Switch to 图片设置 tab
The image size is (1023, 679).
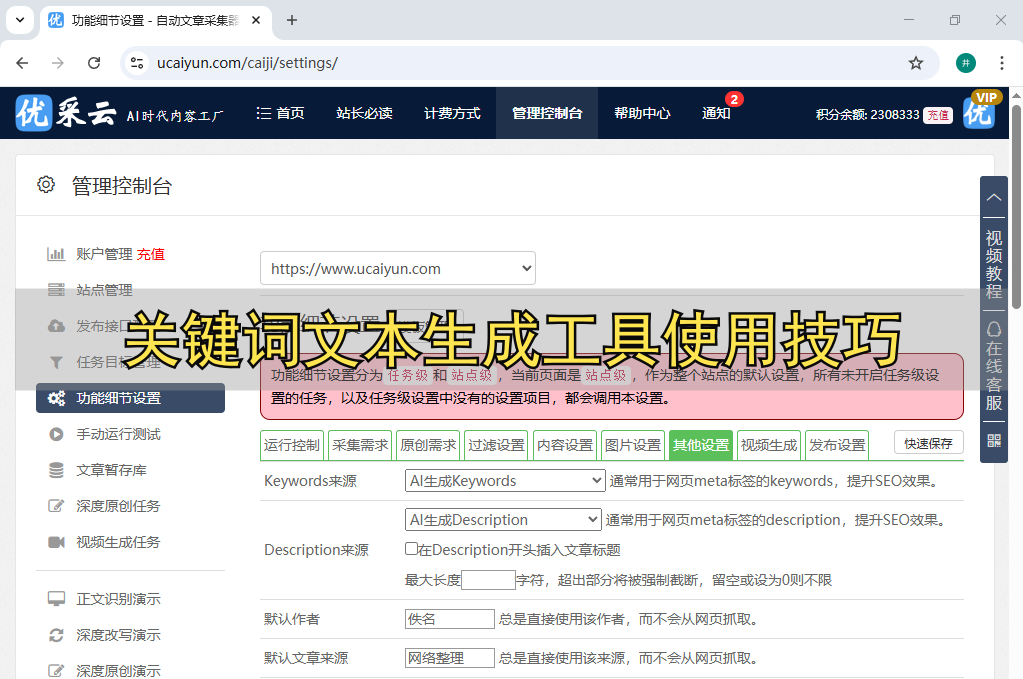click(x=633, y=445)
